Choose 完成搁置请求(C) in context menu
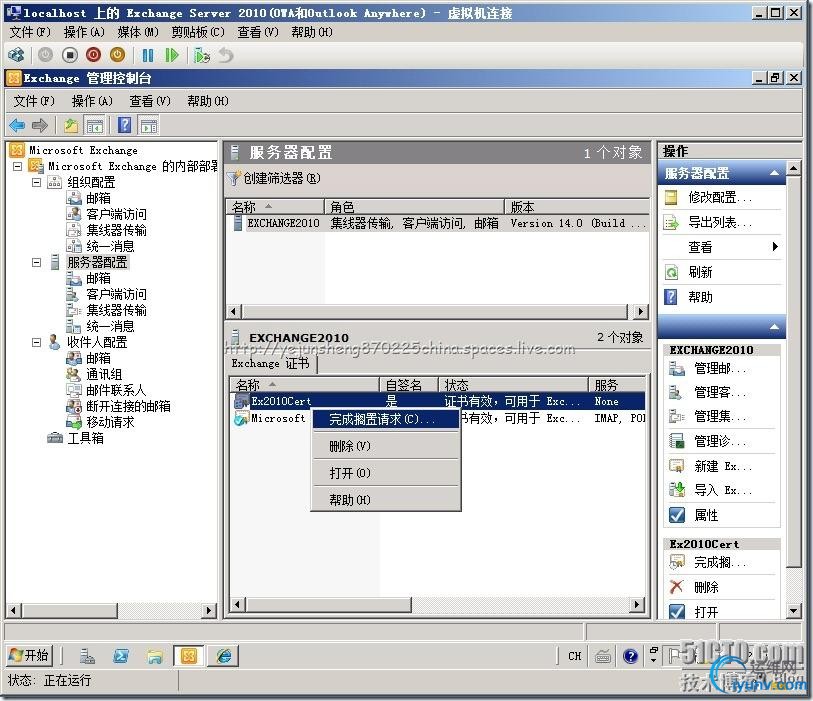Screen dimensions: 813x701 point(386,419)
